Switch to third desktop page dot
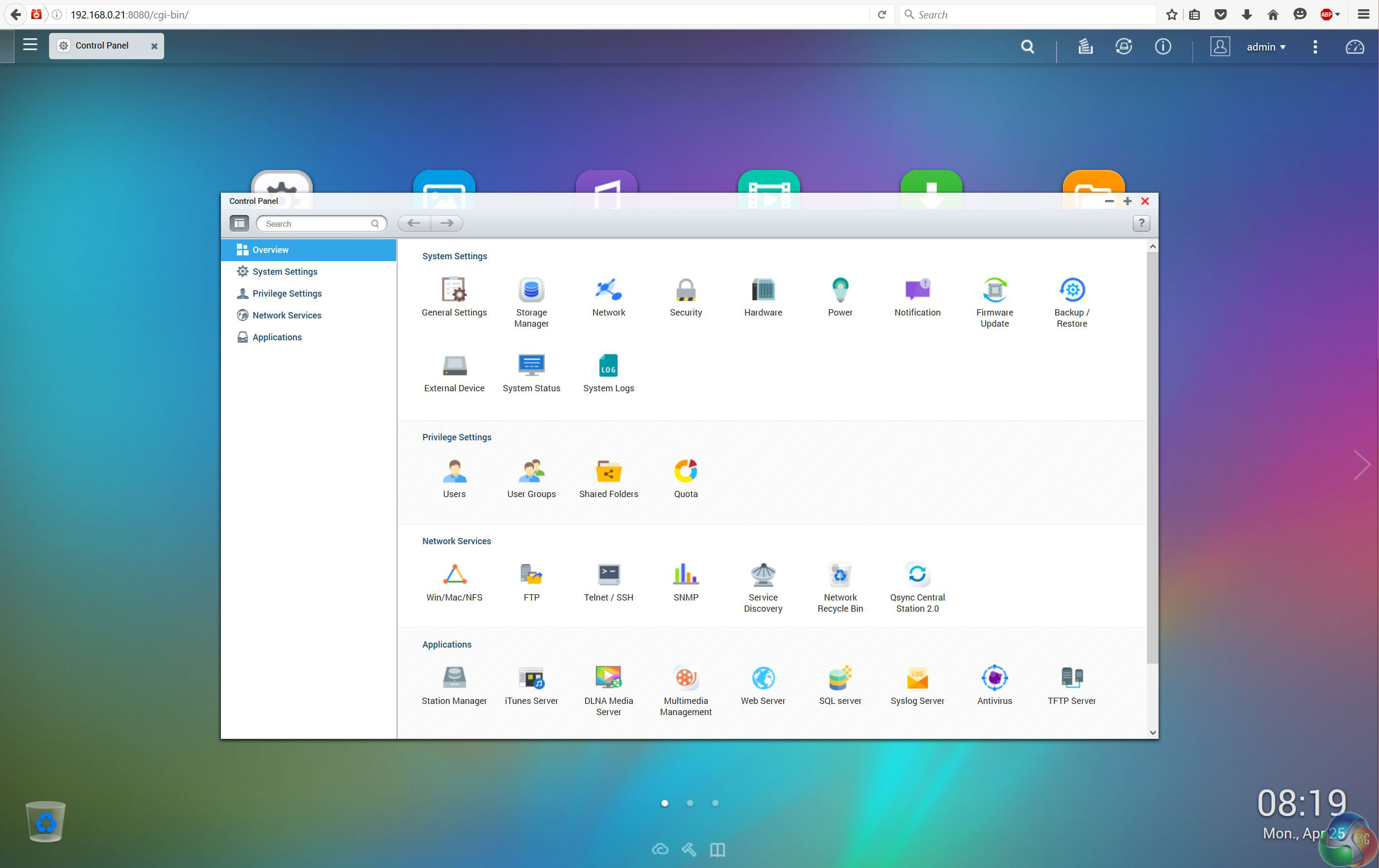 pyautogui.click(x=715, y=803)
